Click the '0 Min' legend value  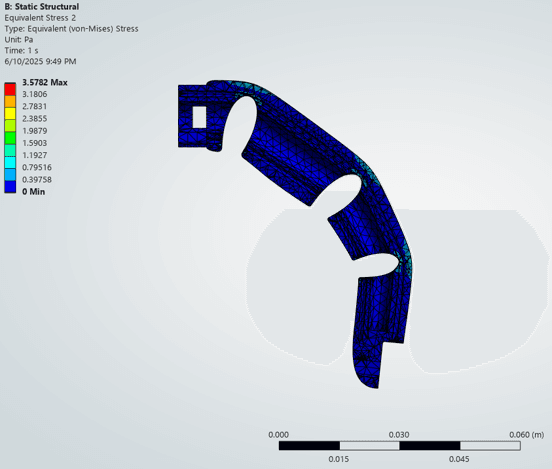coord(33,192)
